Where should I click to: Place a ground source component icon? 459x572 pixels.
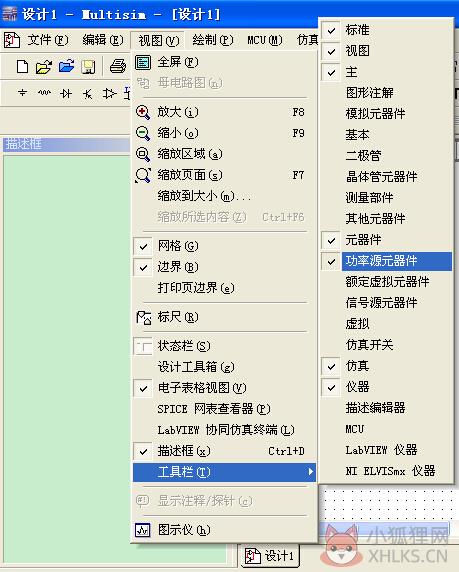23,93
